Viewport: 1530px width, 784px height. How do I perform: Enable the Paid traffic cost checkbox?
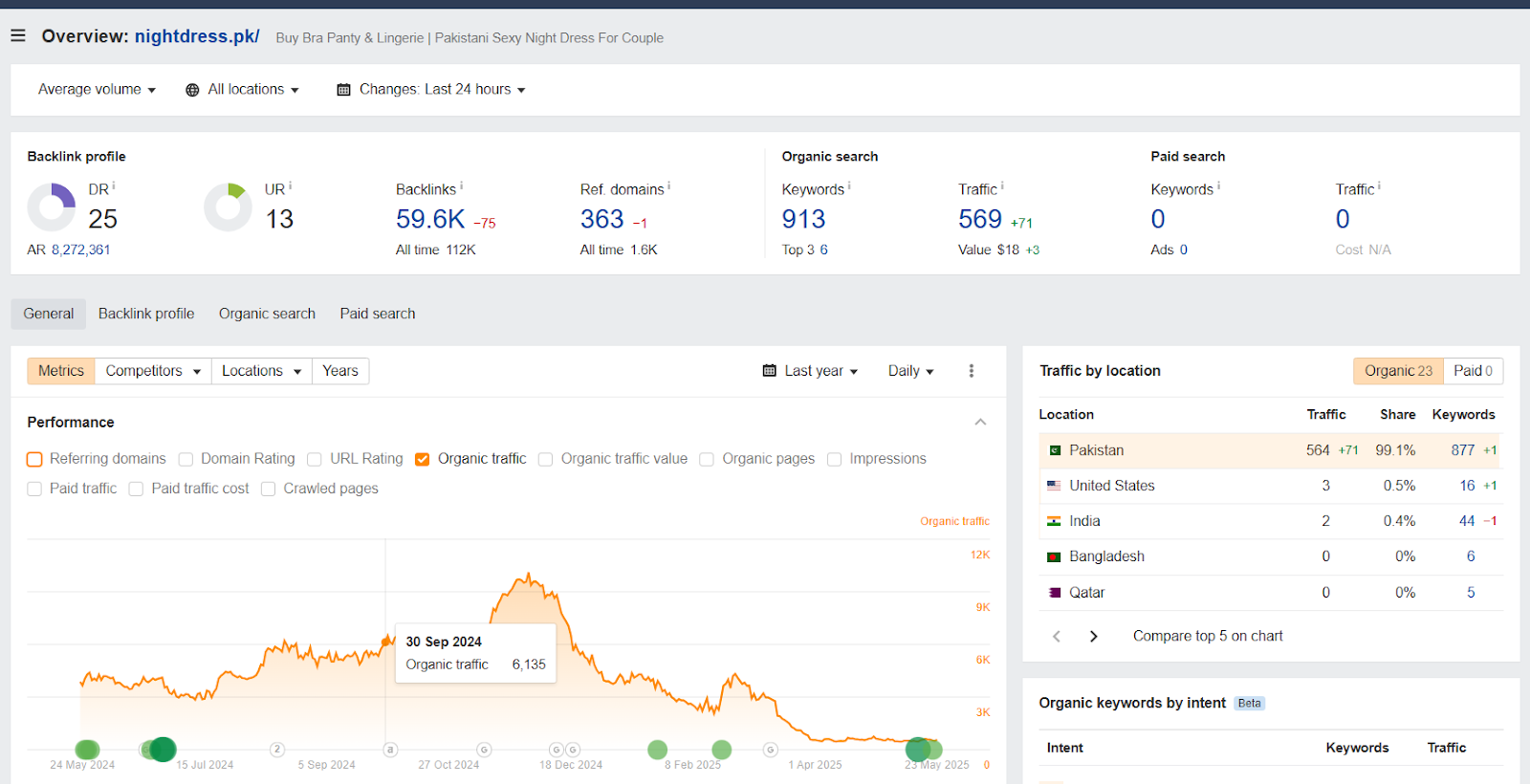[x=136, y=489]
